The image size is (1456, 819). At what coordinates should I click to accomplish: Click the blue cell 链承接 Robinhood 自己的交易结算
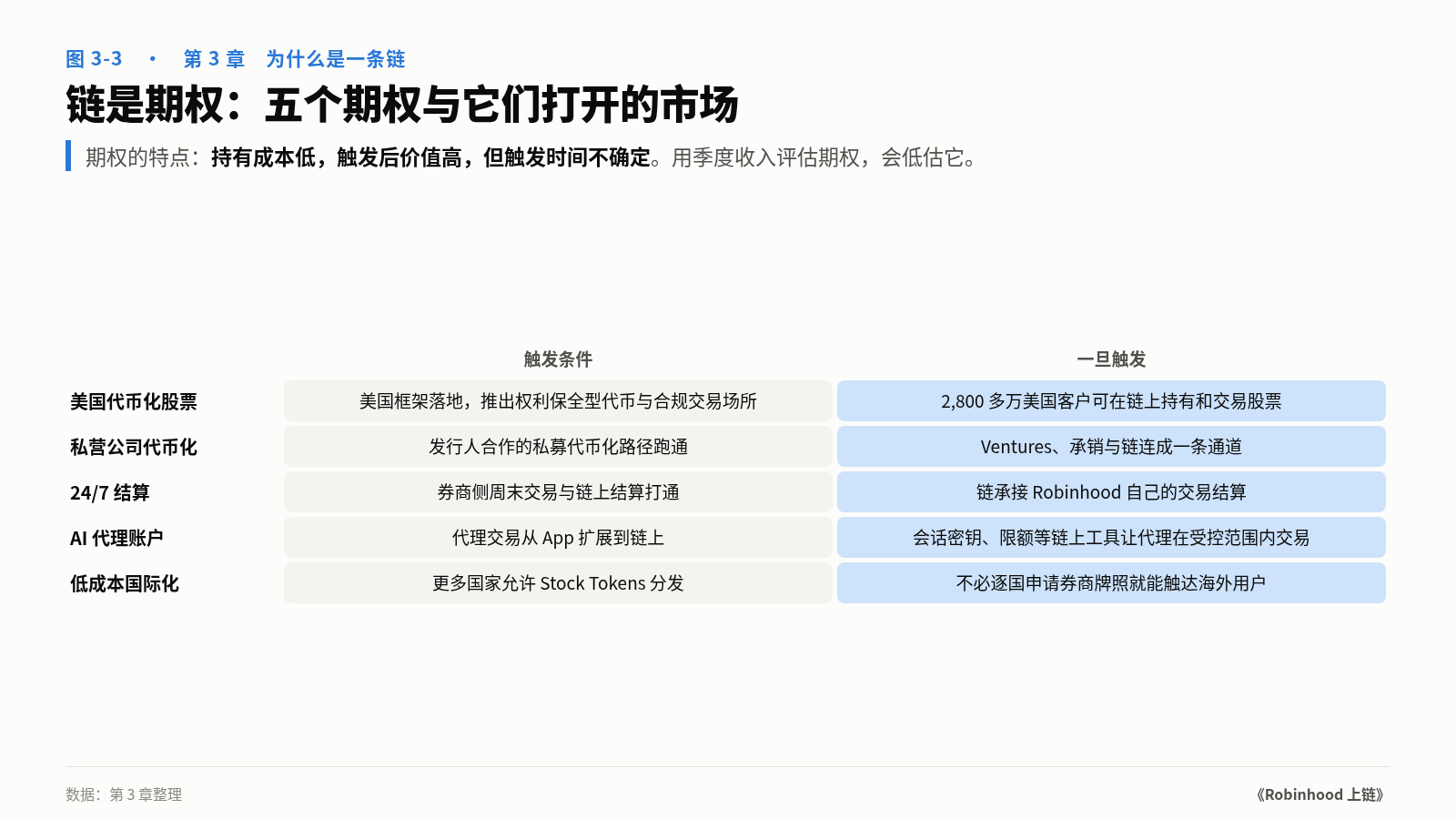pos(1111,492)
